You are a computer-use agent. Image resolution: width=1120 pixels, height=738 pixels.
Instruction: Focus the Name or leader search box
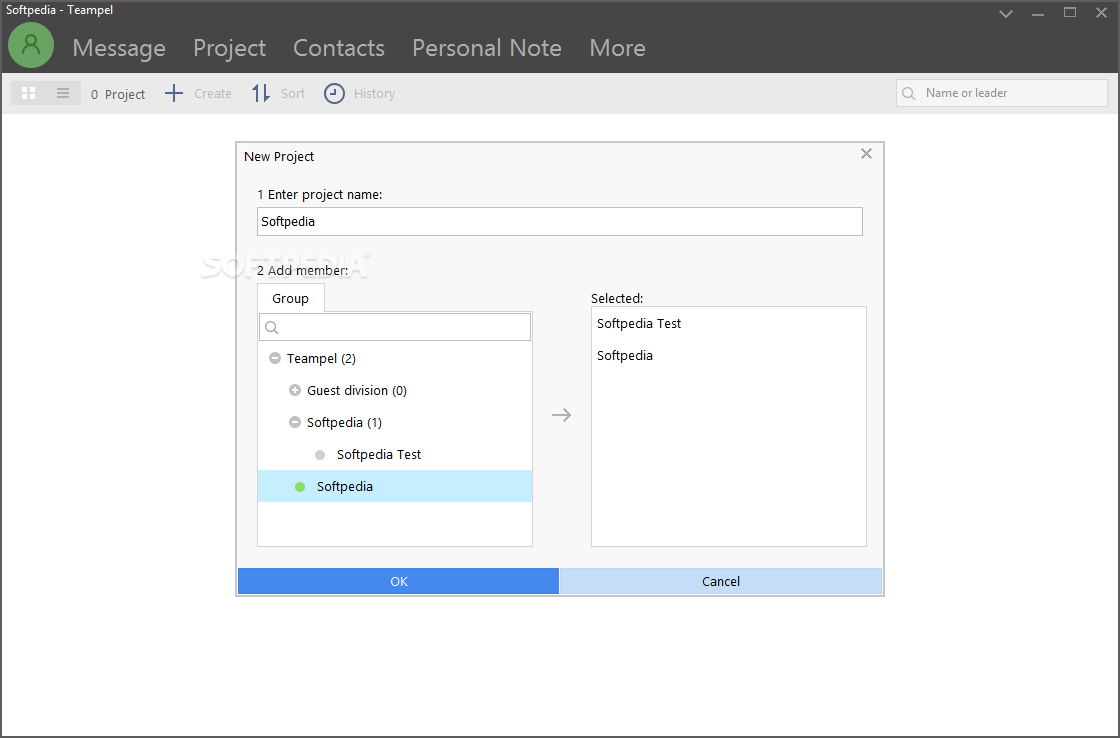pos(1001,93)
